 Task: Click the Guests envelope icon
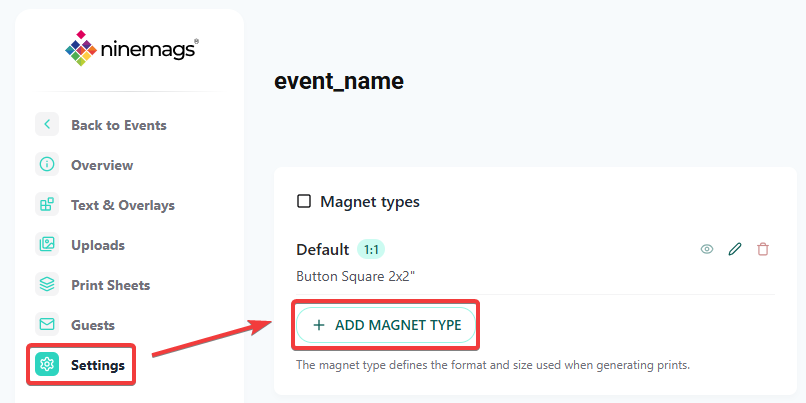point(47,325)
